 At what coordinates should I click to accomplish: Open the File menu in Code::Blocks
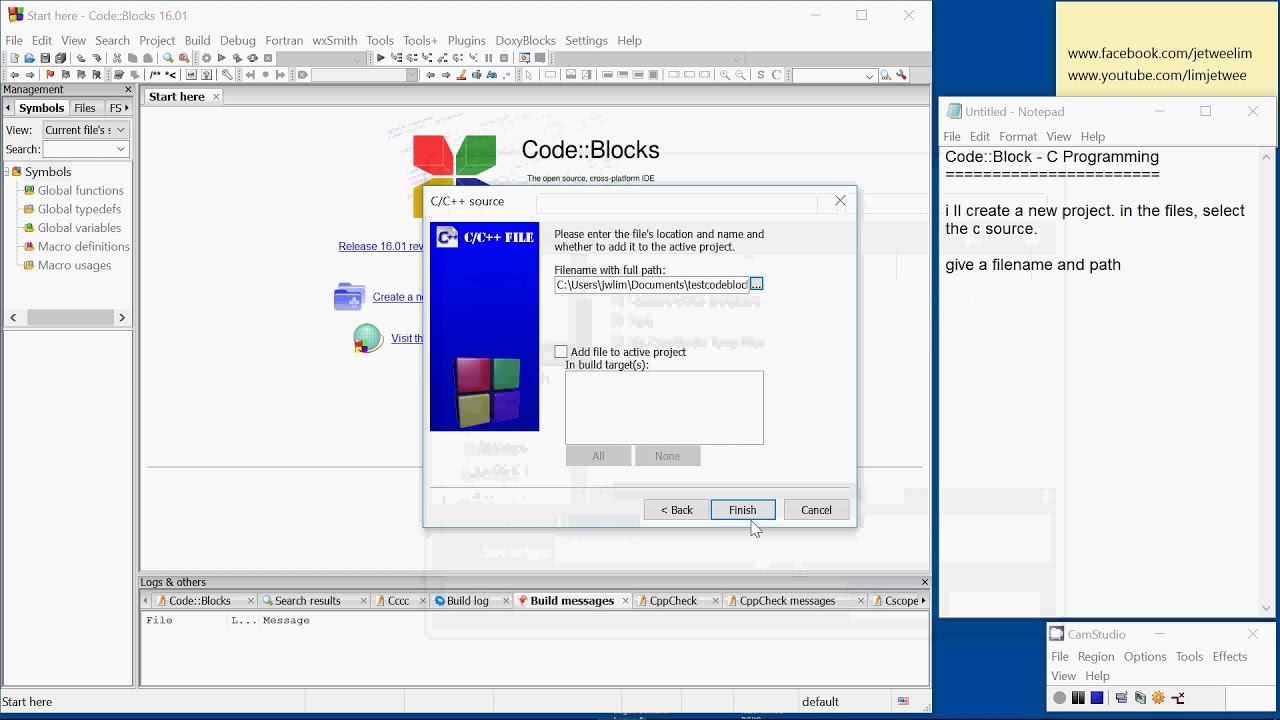point(14,40)
